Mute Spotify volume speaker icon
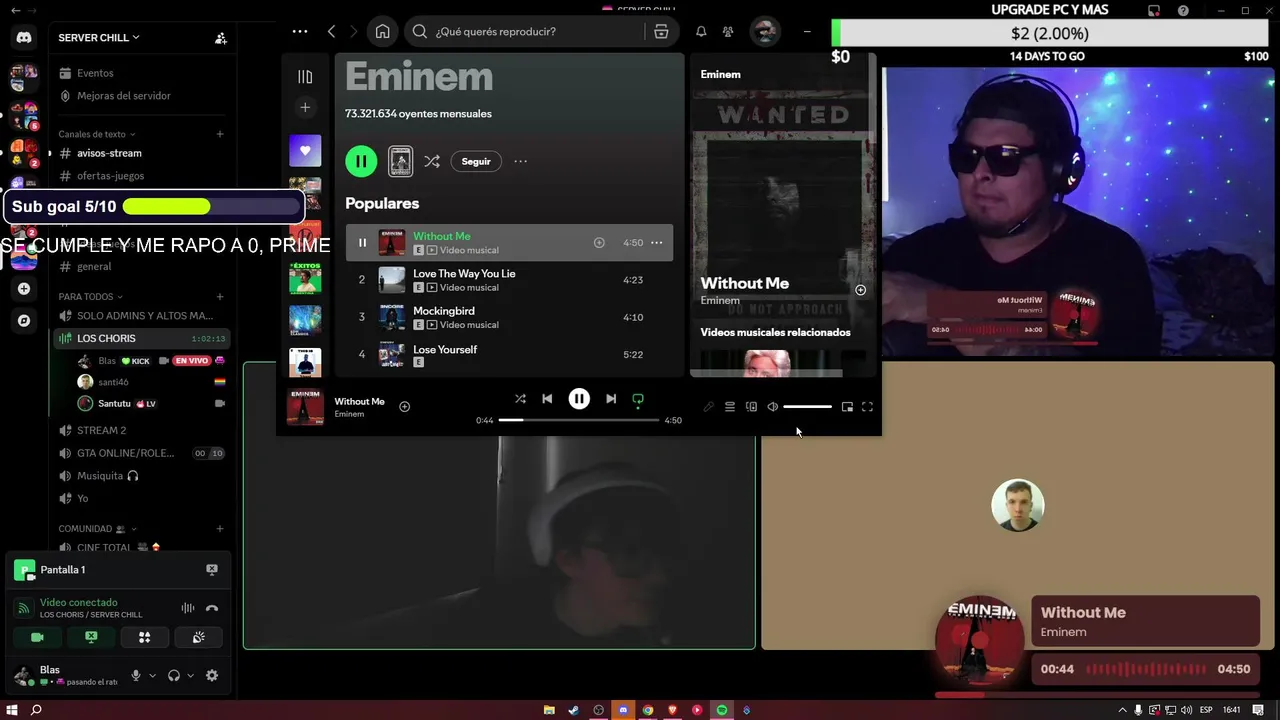Screen dimensions: 1280x720 [772, 407]
